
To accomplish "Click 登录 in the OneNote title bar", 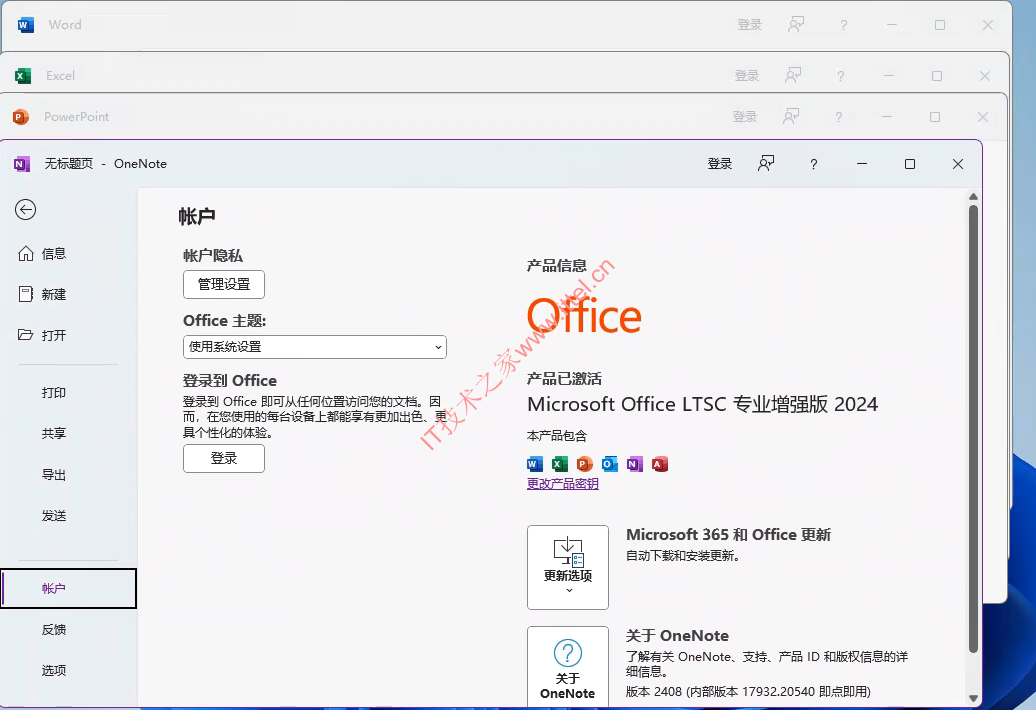I will [720, 164].
